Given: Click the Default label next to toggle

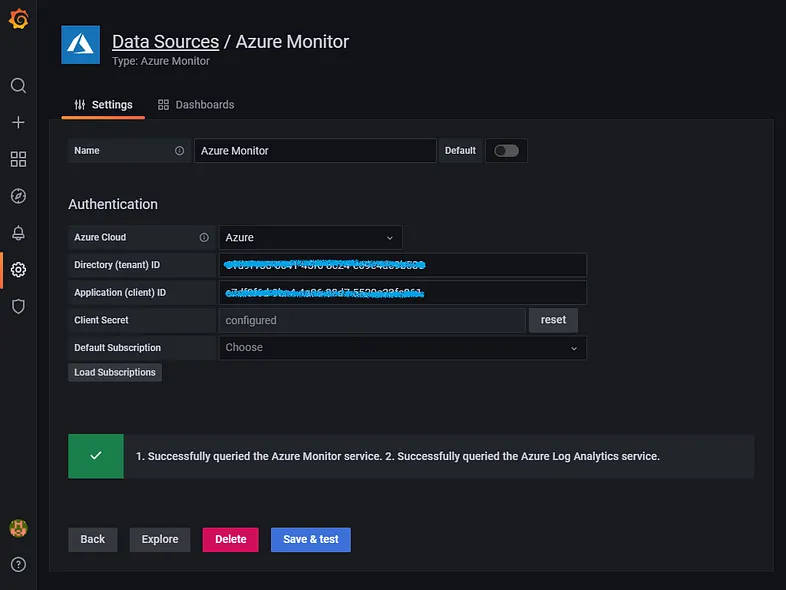Looking at the screenshot, I should 460,151.
